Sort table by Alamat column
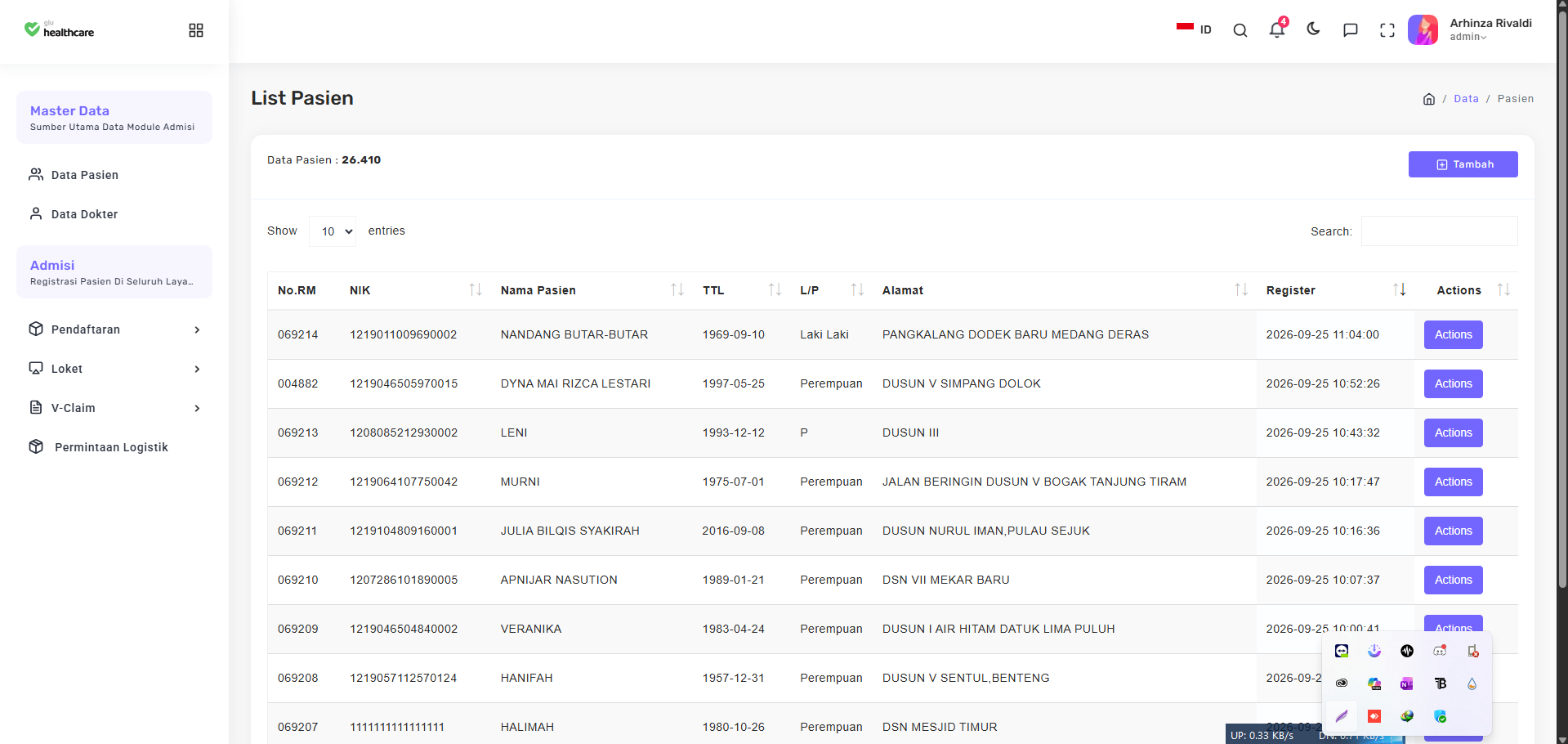The height and width of the screenshot is (744, 1568). click(1065, 290)
